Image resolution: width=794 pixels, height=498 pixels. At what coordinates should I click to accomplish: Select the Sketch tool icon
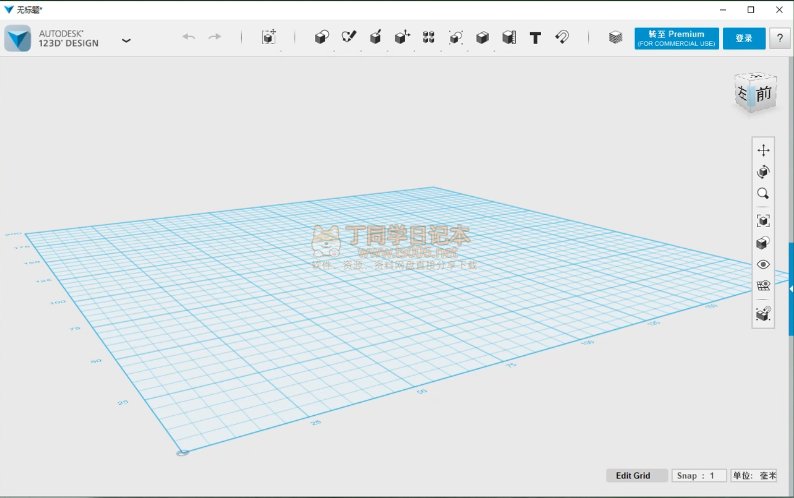349,37
